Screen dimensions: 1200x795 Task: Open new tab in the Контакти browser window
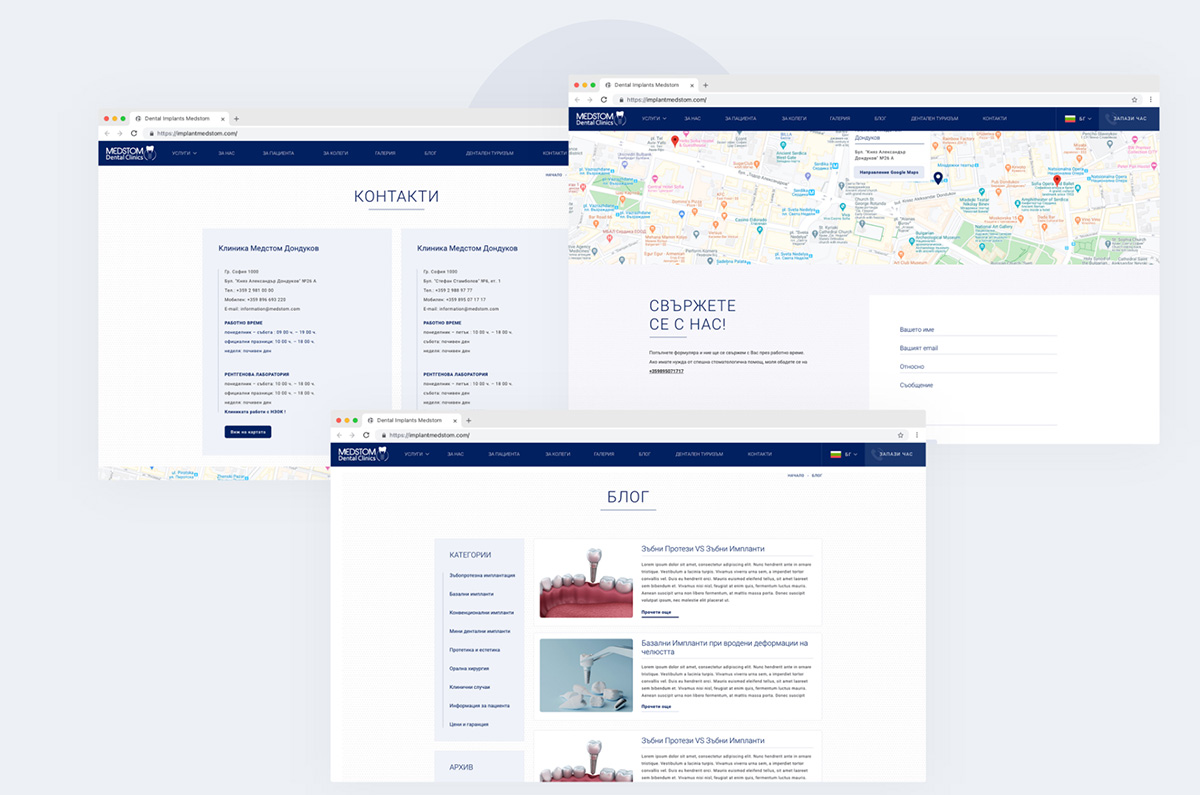(236, 118)
